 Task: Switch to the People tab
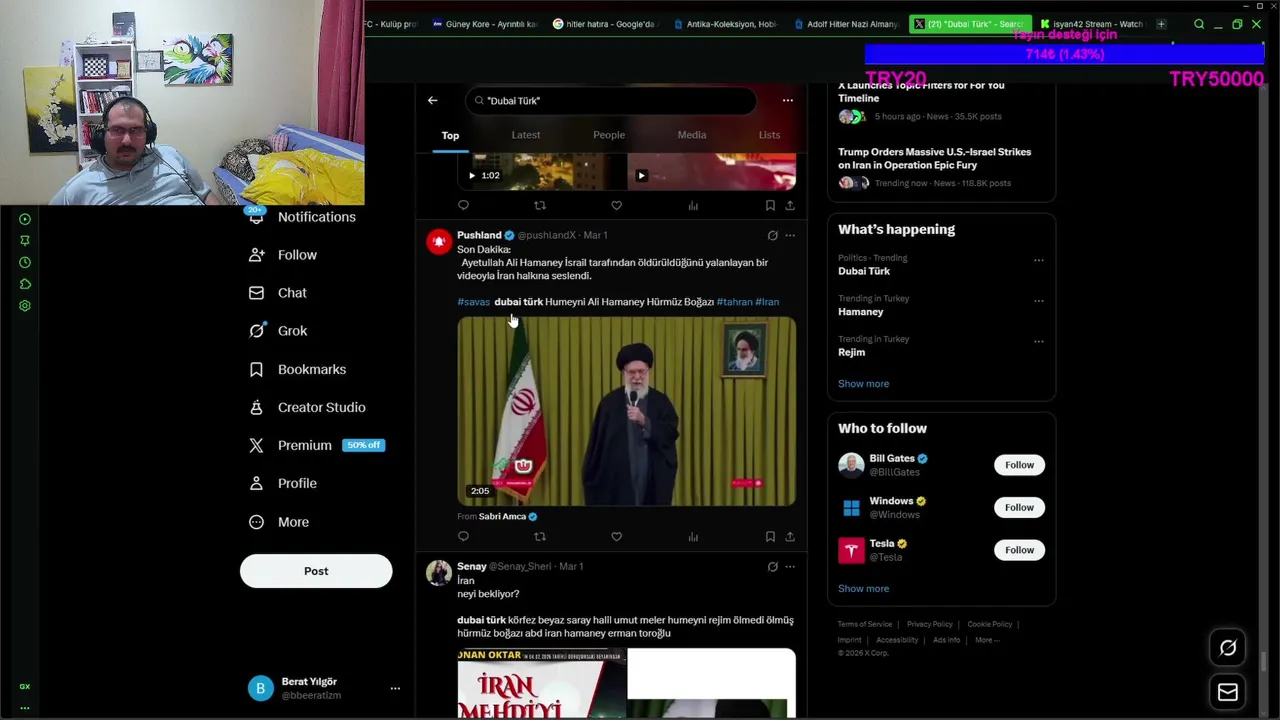tap(609, 135)
